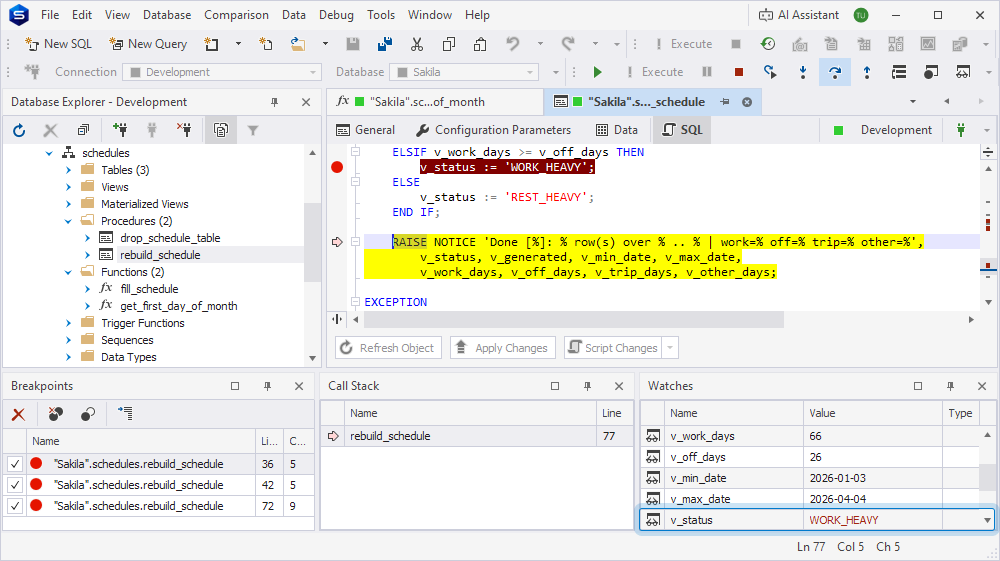The height and width of the screenshot is (561, 1000).
Task: Click the Apply Changes button
Action: pyautogui.click(x=503, y=348)
